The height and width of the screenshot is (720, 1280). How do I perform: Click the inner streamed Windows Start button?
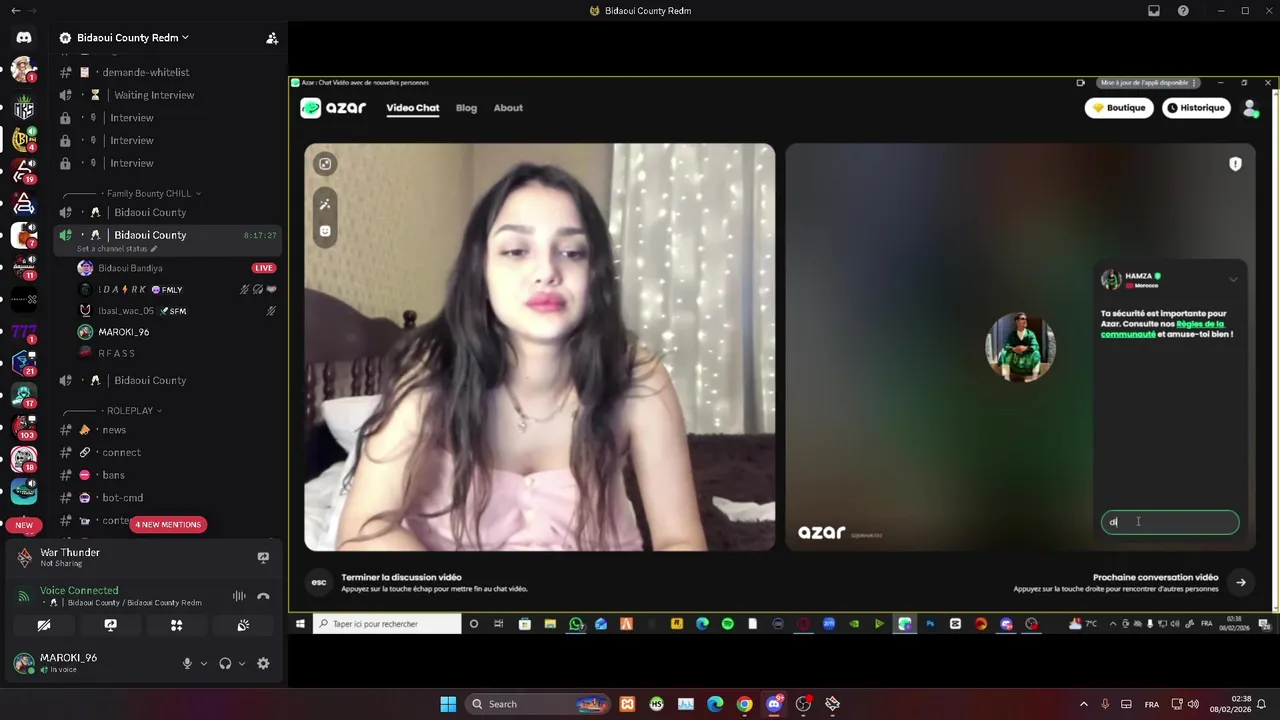300,624
